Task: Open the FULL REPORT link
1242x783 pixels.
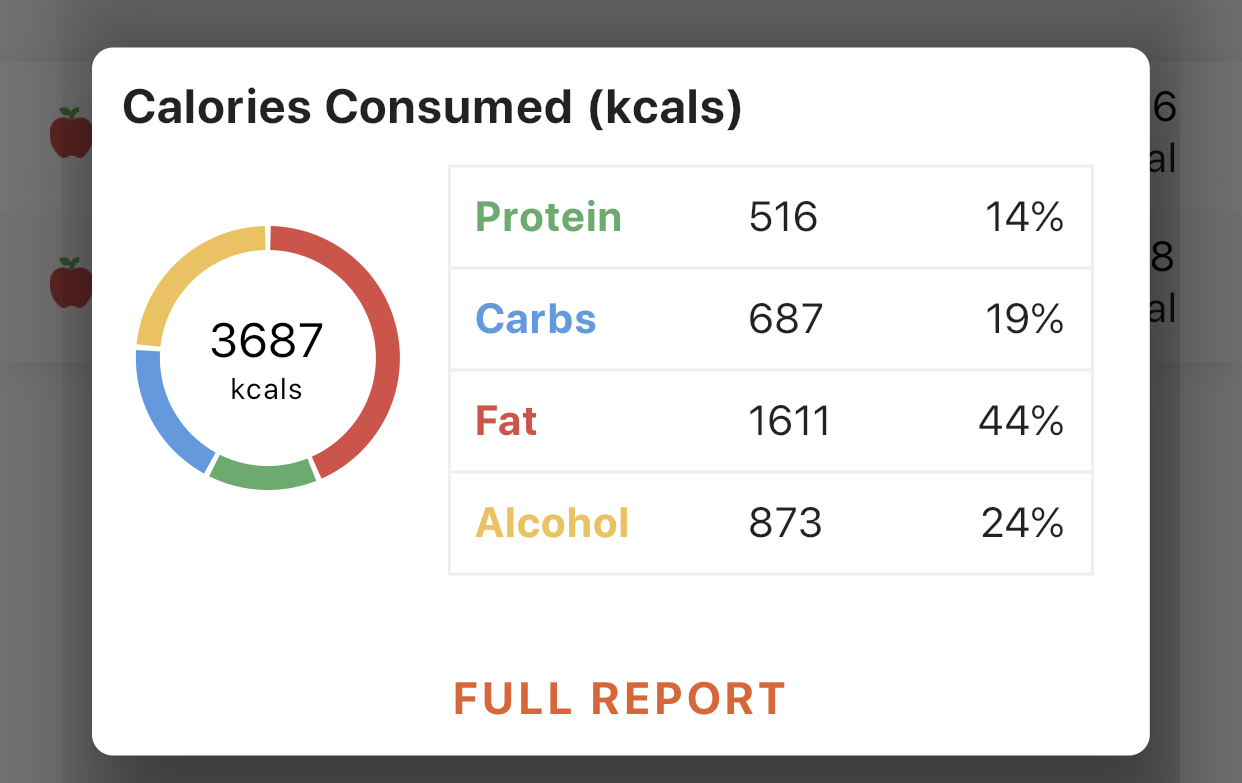Action: pyautogui.click(x=620, y=699)
